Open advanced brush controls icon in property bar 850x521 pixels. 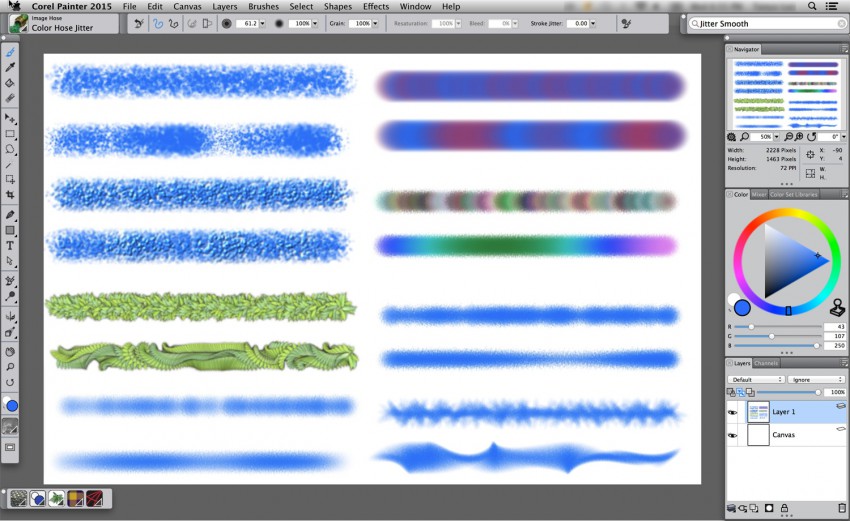[x=626, y=23]
